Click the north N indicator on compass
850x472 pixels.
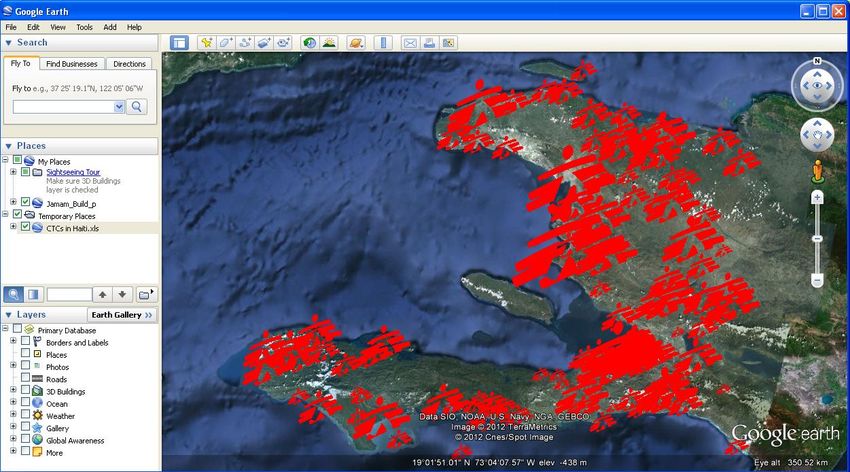(x=817, y=61)
